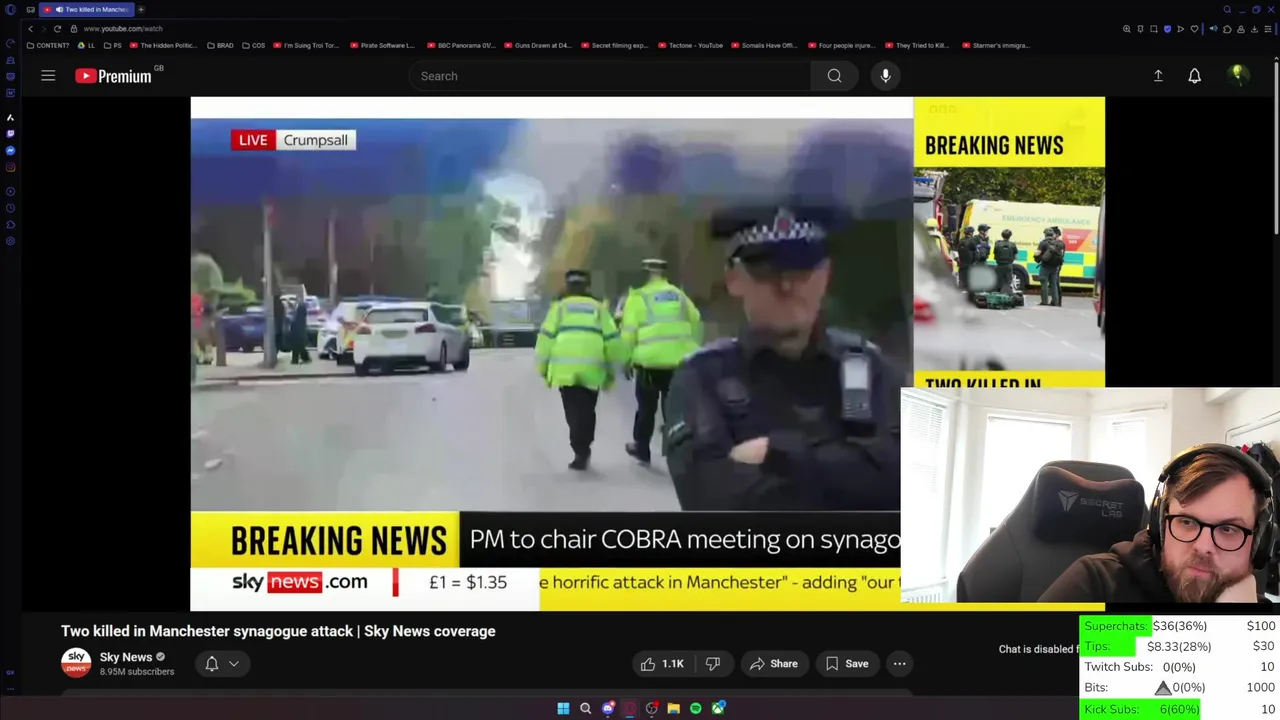Image resolution: width=1280 pixels, height=720 pixels.
Task: Save the video to a playlist
Action: (x=846, y=664)
